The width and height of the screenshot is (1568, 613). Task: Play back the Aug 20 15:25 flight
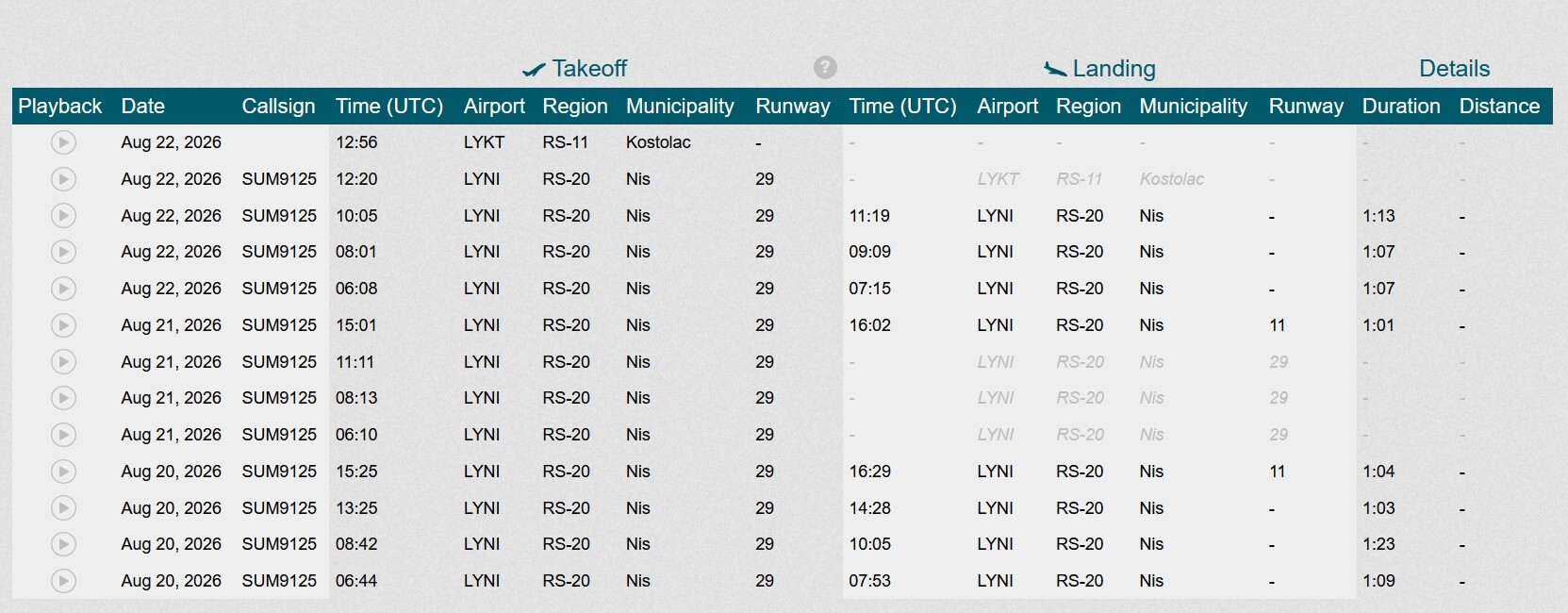[63, 472]
